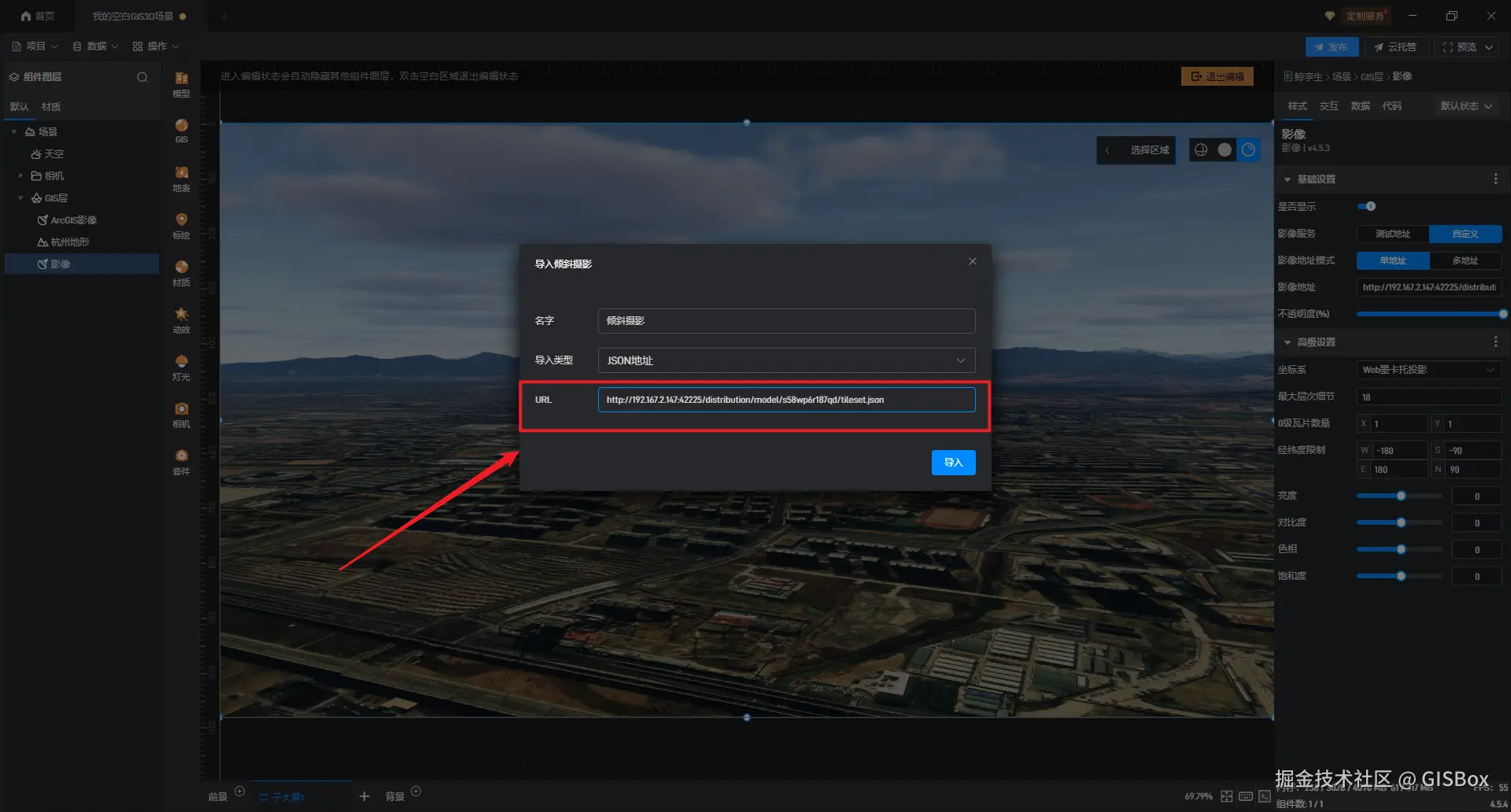1511x812 pixels.
Task: Click the 选择区域 button
Action: click(1150, 150)
